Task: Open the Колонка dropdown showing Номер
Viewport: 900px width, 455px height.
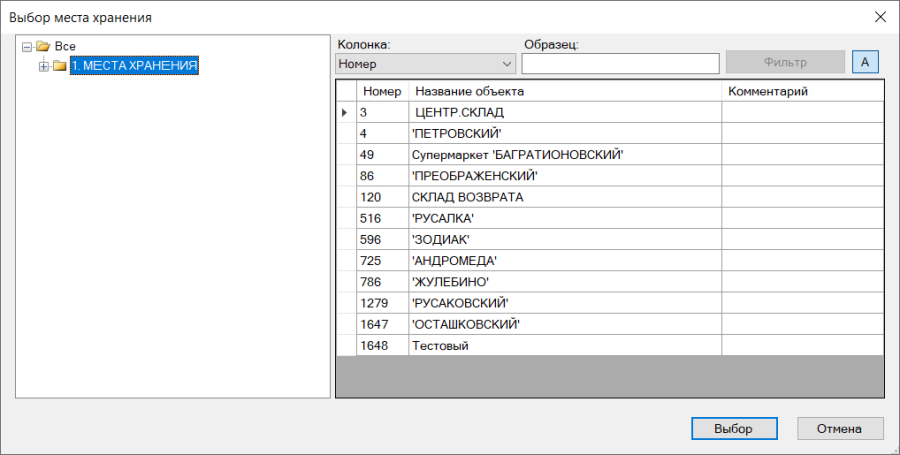Action: (x=425, y=64)
